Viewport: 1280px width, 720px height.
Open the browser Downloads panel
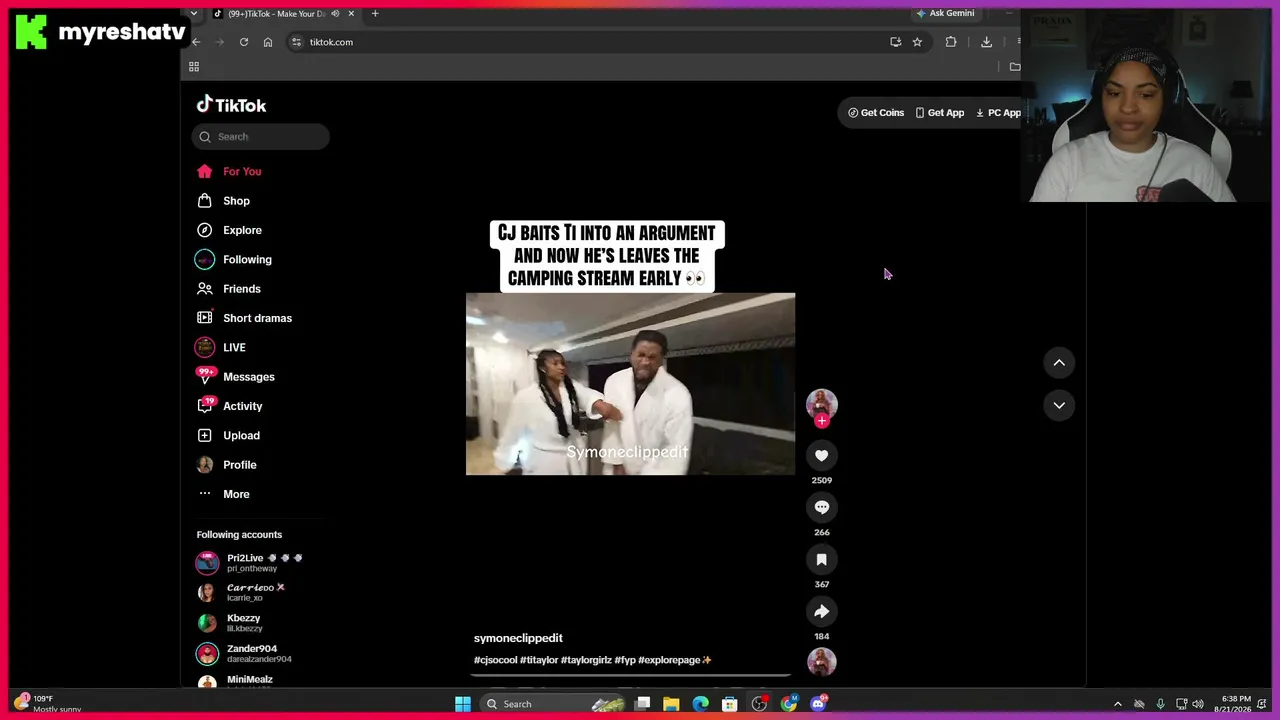[986, 42]
